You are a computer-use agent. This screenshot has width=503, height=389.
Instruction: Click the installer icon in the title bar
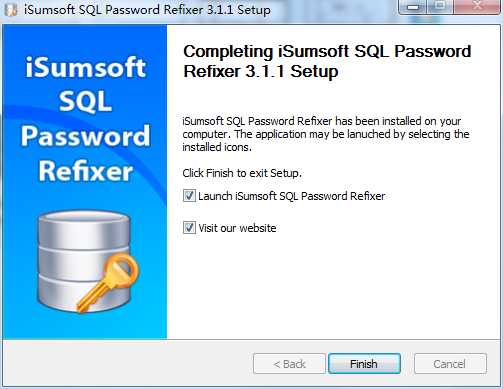(x=11, y=10)
